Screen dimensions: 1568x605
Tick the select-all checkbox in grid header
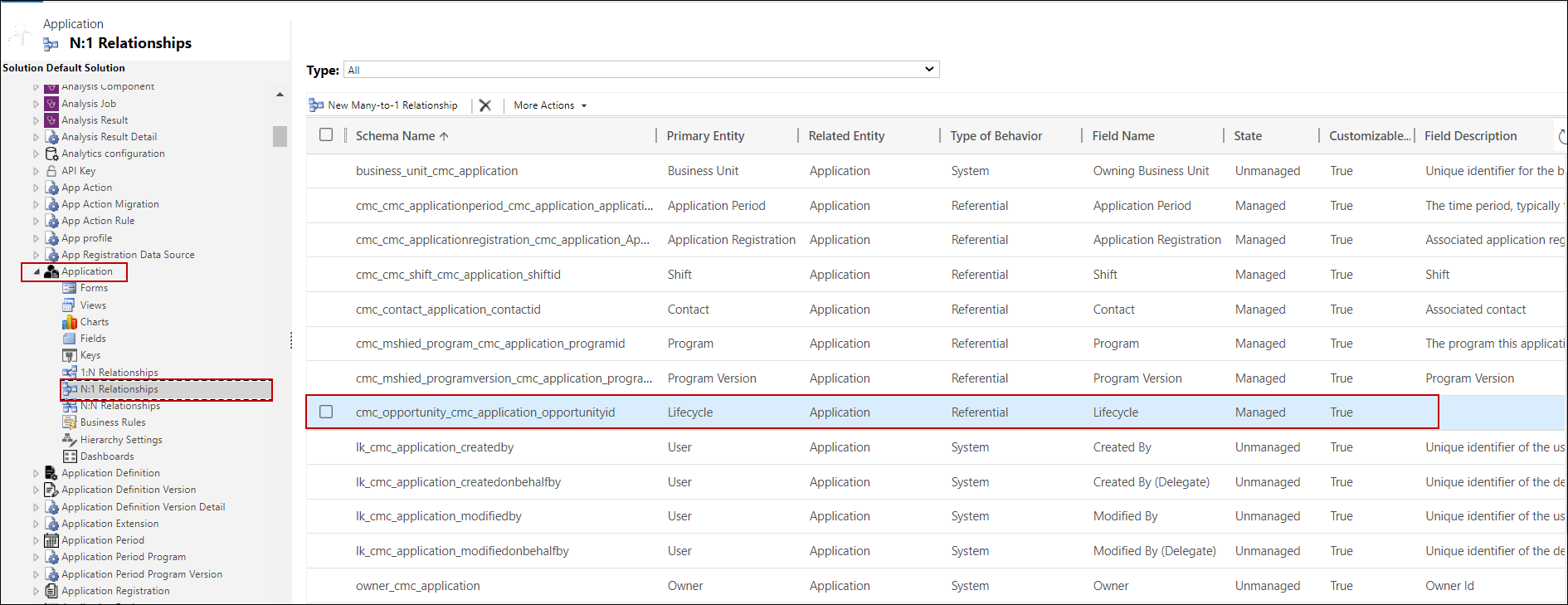coord(326,135)
